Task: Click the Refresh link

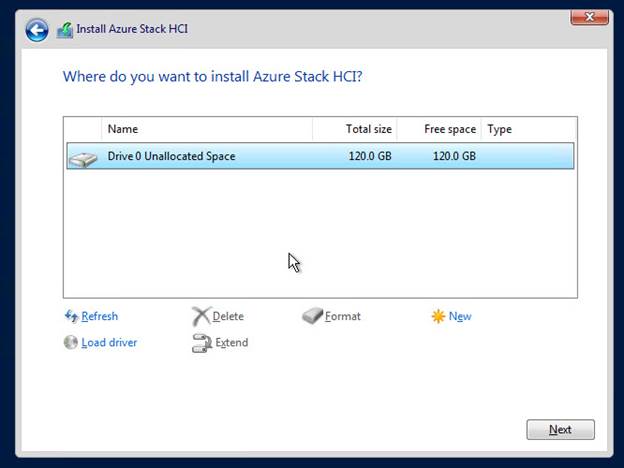Action: coord(99,316)
